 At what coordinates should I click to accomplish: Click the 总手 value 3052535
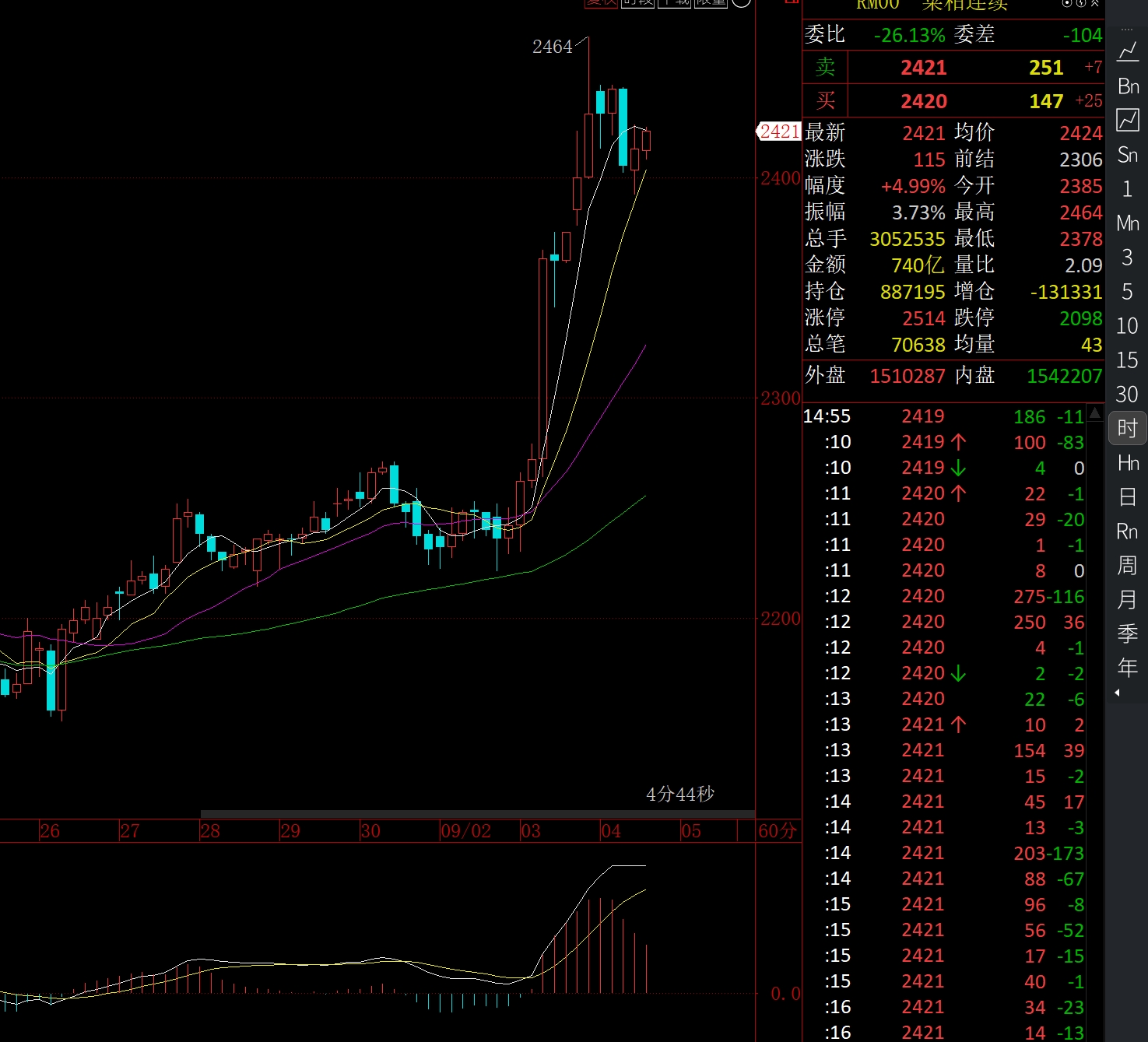point(908,239)
